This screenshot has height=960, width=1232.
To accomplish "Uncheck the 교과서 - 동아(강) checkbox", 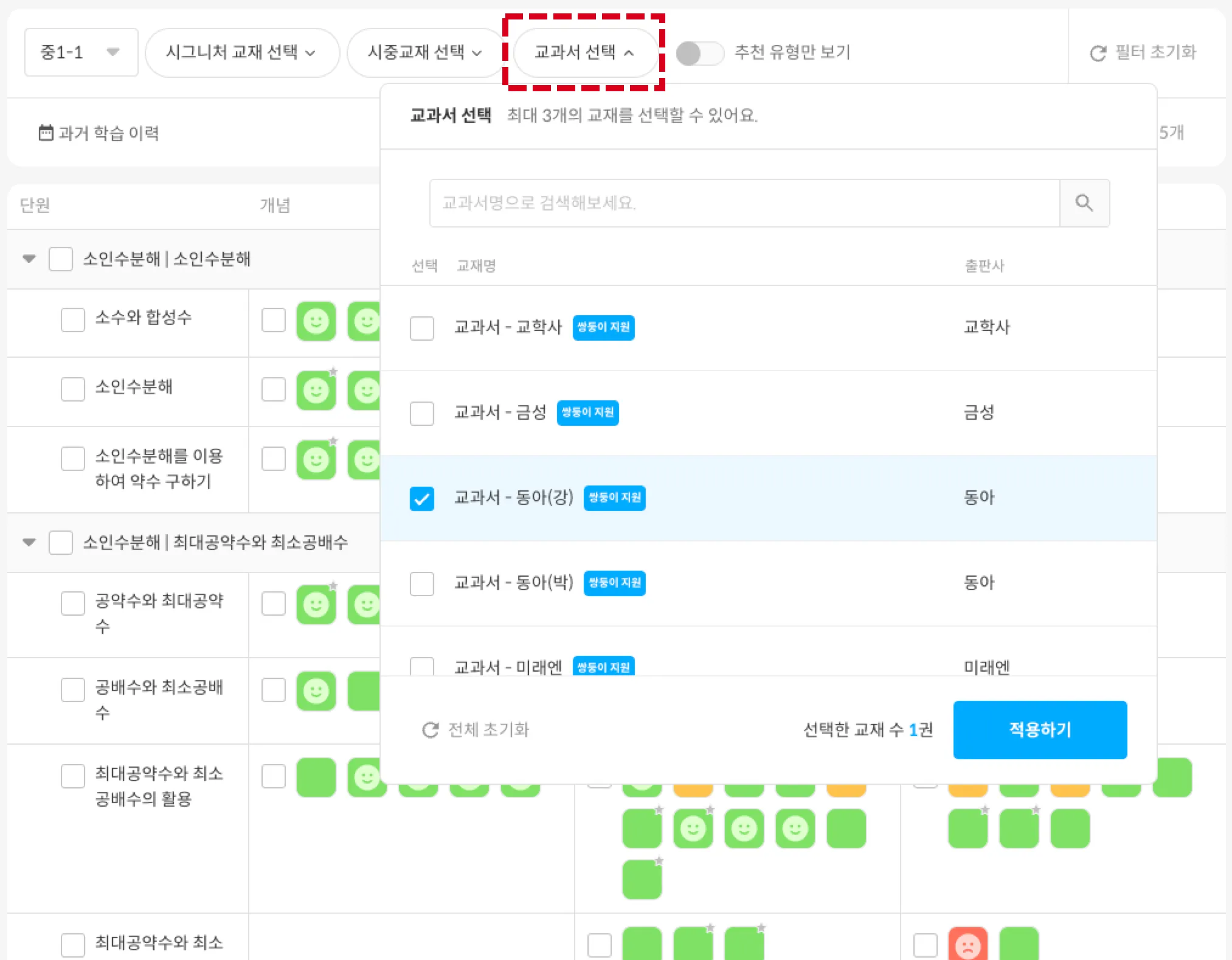I will coord(421,498).
